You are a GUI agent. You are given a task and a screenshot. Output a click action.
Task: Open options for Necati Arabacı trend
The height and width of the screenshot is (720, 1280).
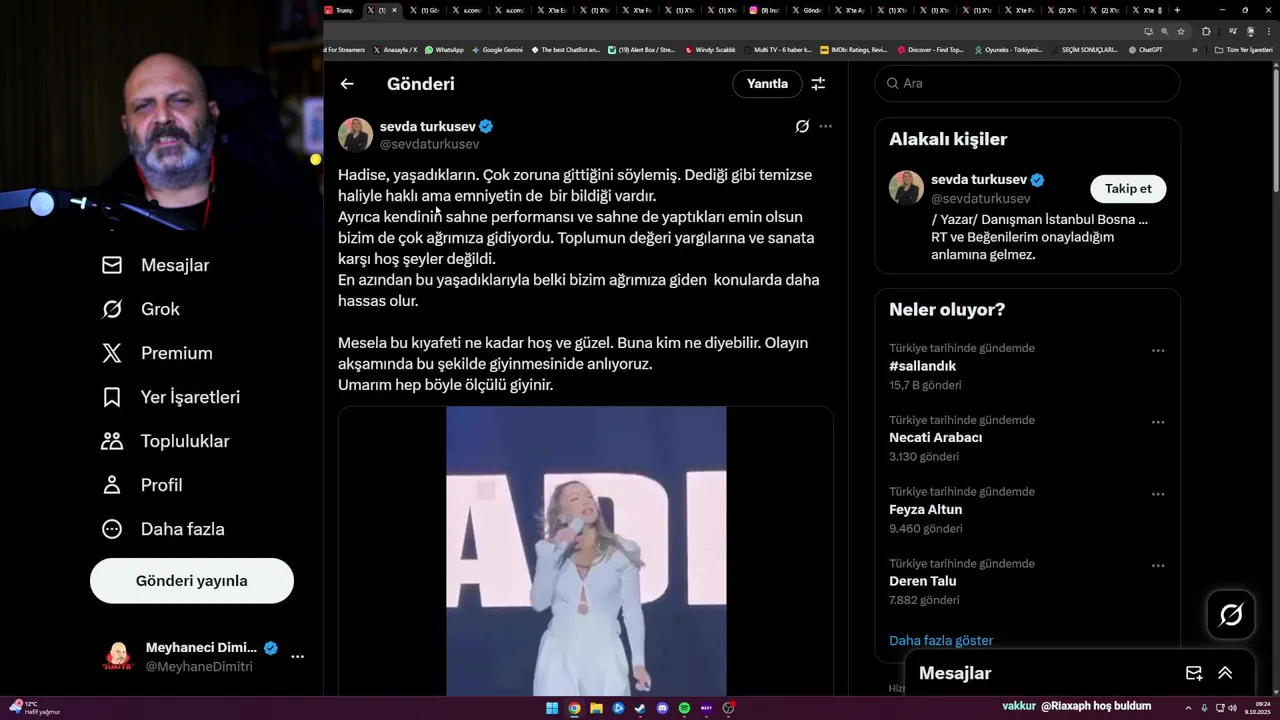pyautogui.click(x=1158, y=423)
